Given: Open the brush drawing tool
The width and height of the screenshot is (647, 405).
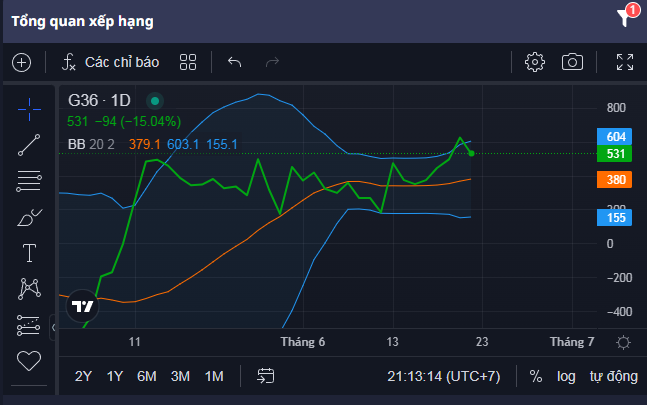Looking at the screenshot, I should 29,218.
